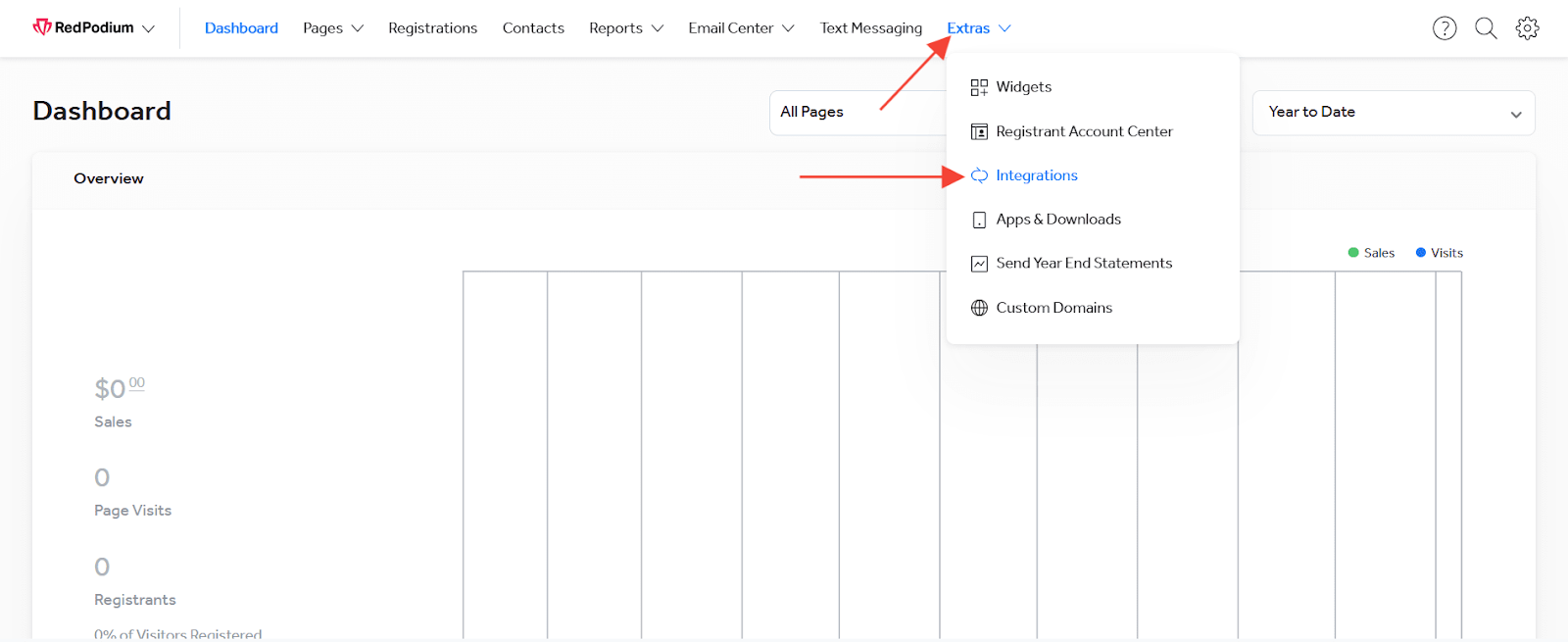Click the Visits legend label

coord(1446,253)
